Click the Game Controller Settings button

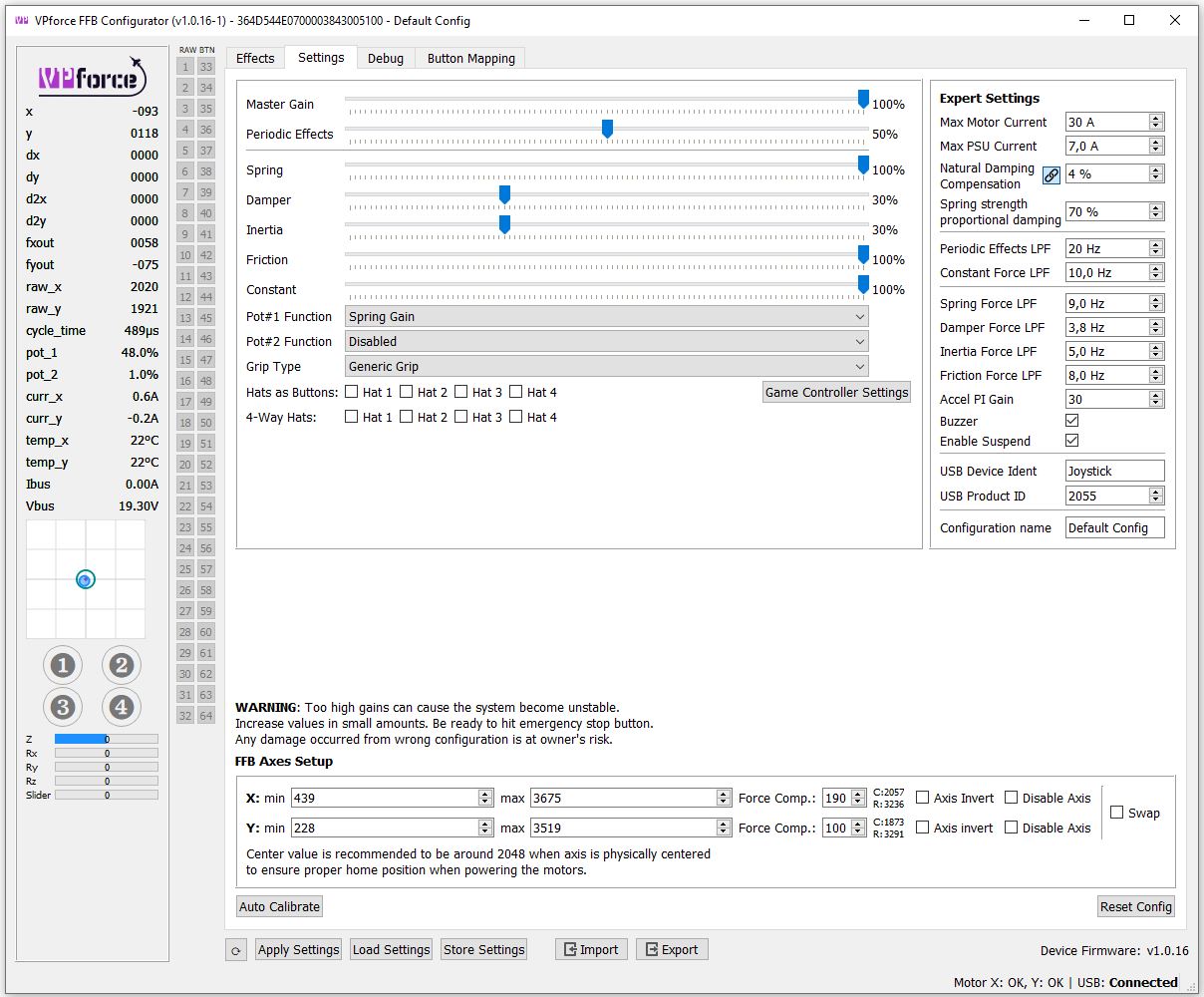[x=836, y=392]
